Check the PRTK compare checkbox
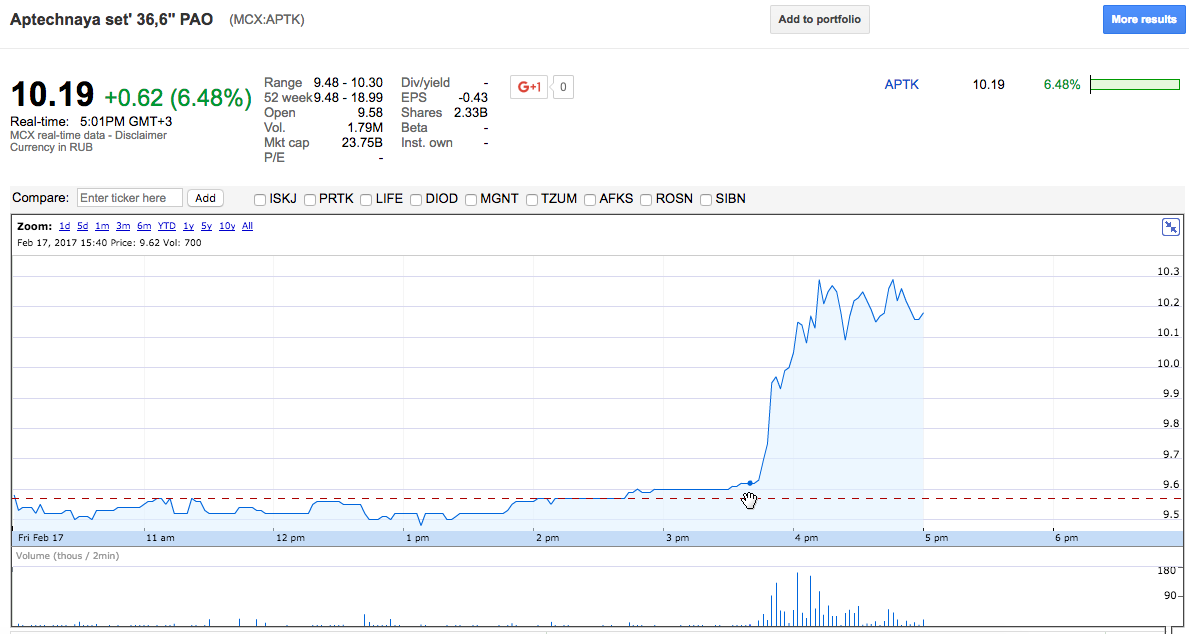The height and width of the screenshot is (634, 1189). pyautogui.click(x=309, y=199)
